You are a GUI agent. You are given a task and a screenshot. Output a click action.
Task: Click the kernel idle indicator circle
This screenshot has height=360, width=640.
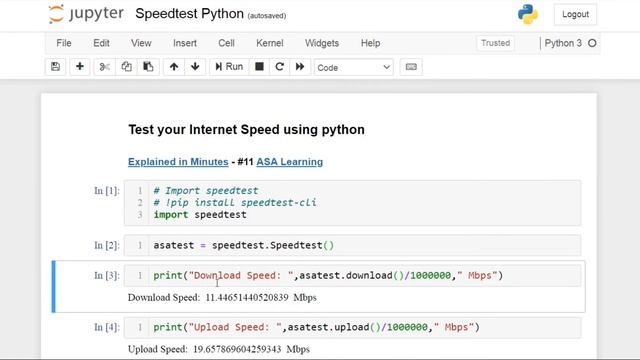click(x=592, y=43)
